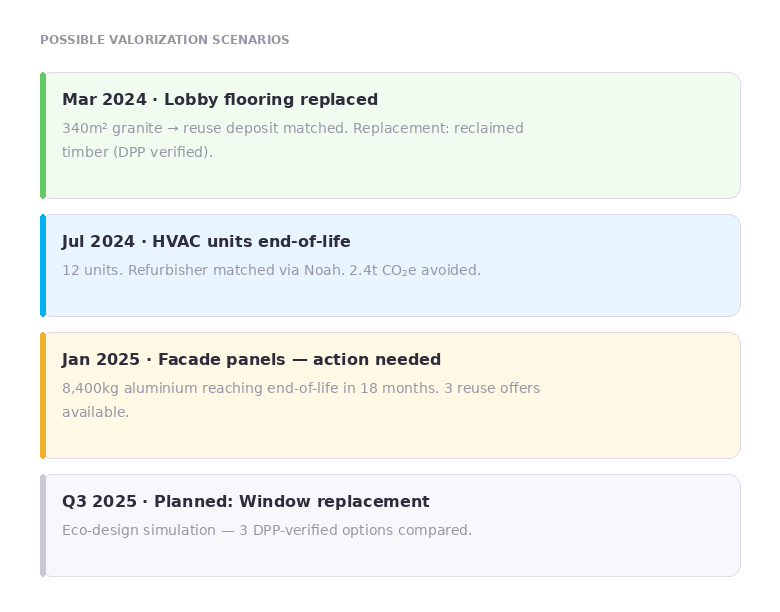780x612 pixels.
Task: Click the green accent bar on Lobby flooring card
Action: (43, 135)
